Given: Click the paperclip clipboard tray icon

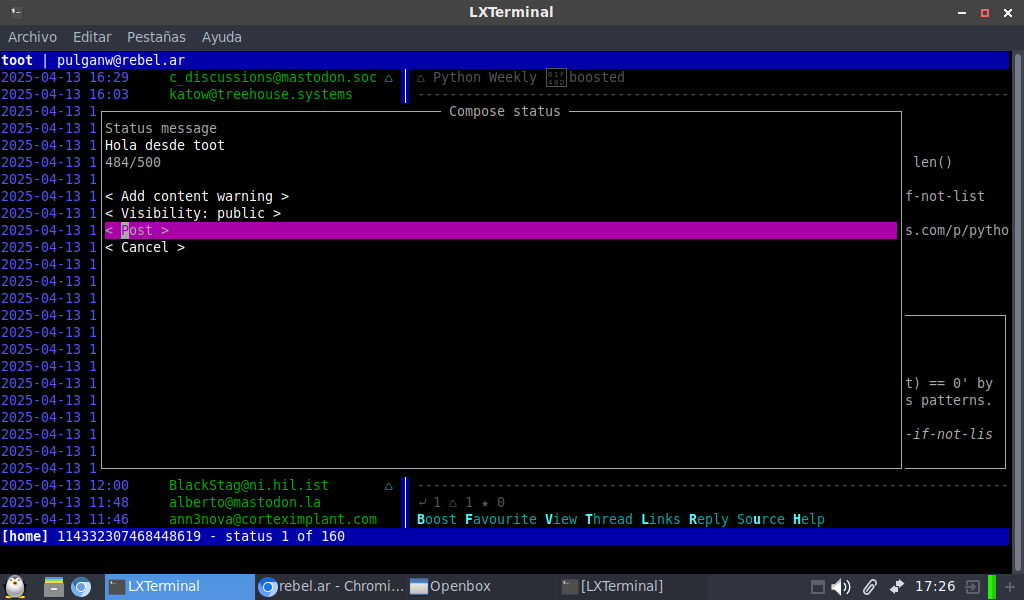Looking at the screenshot, I should (869, 587).
